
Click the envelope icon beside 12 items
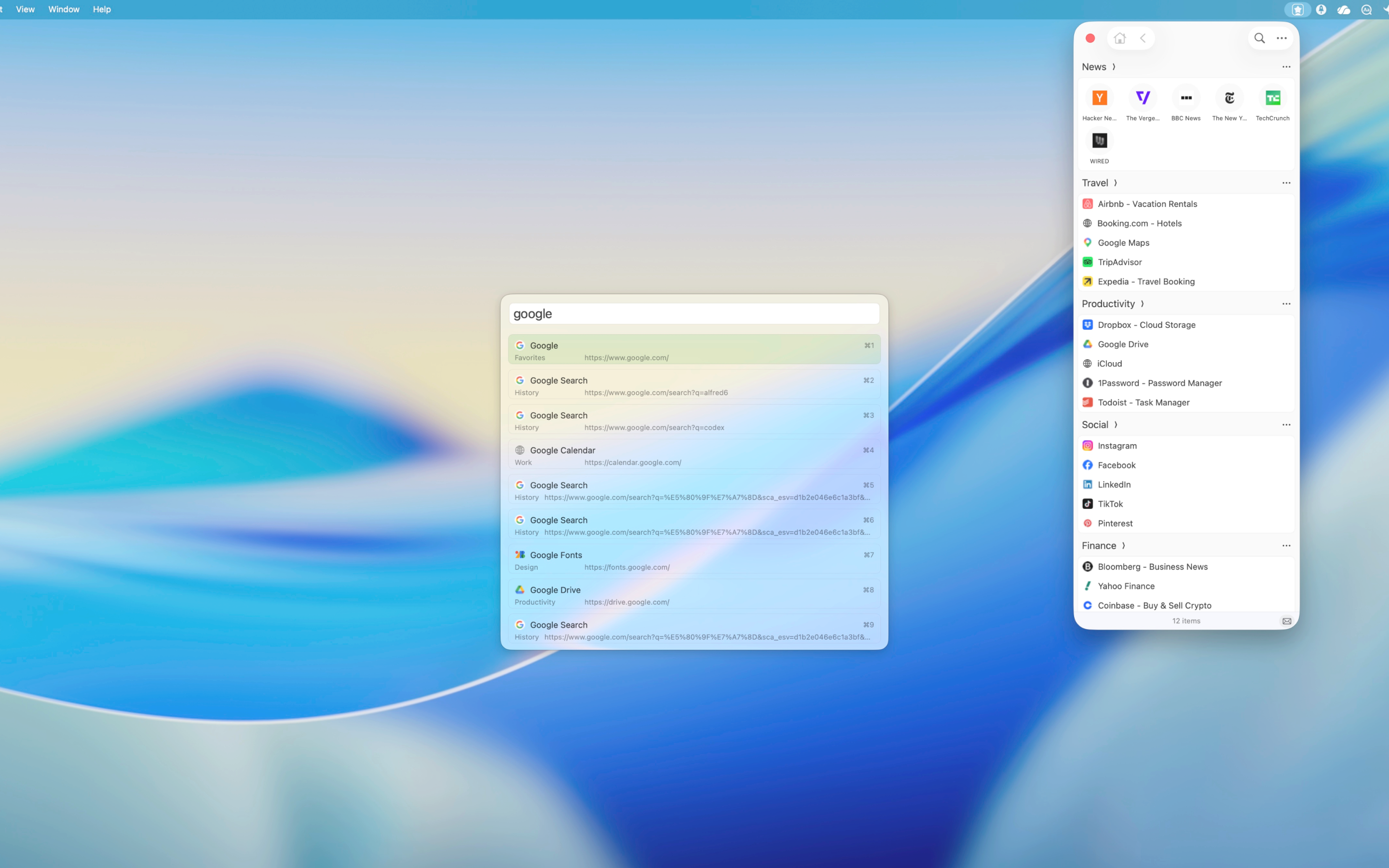tap(1287, 621)
